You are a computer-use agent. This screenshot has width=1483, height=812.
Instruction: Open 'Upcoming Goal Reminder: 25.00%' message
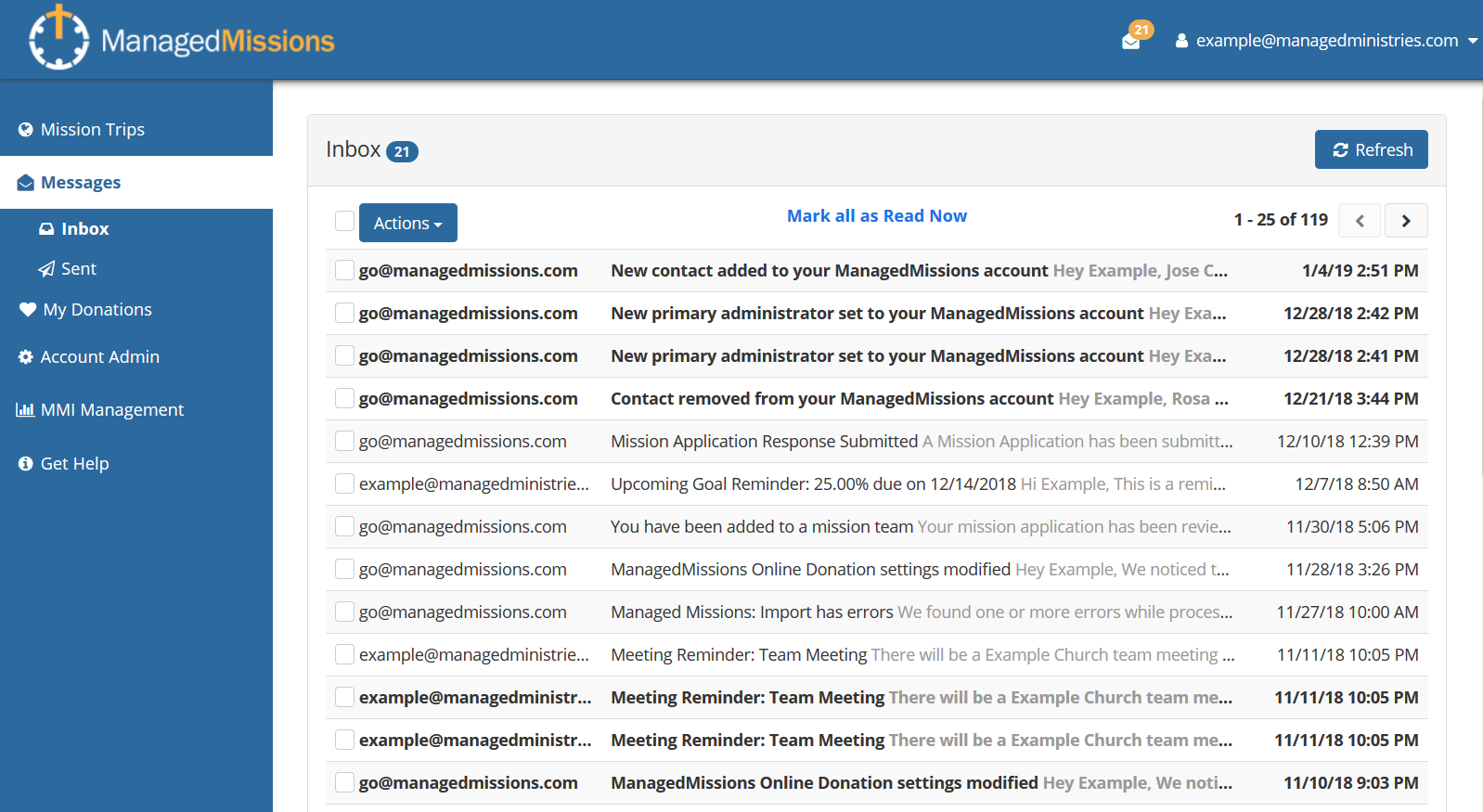[814, 484]
